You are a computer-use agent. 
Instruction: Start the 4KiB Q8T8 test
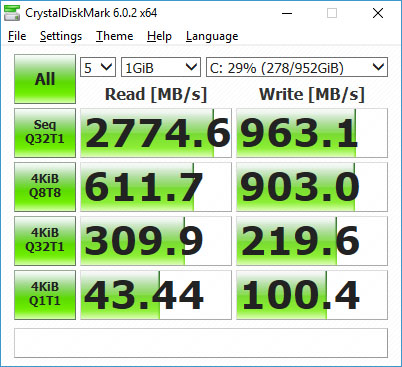[45, 187]
